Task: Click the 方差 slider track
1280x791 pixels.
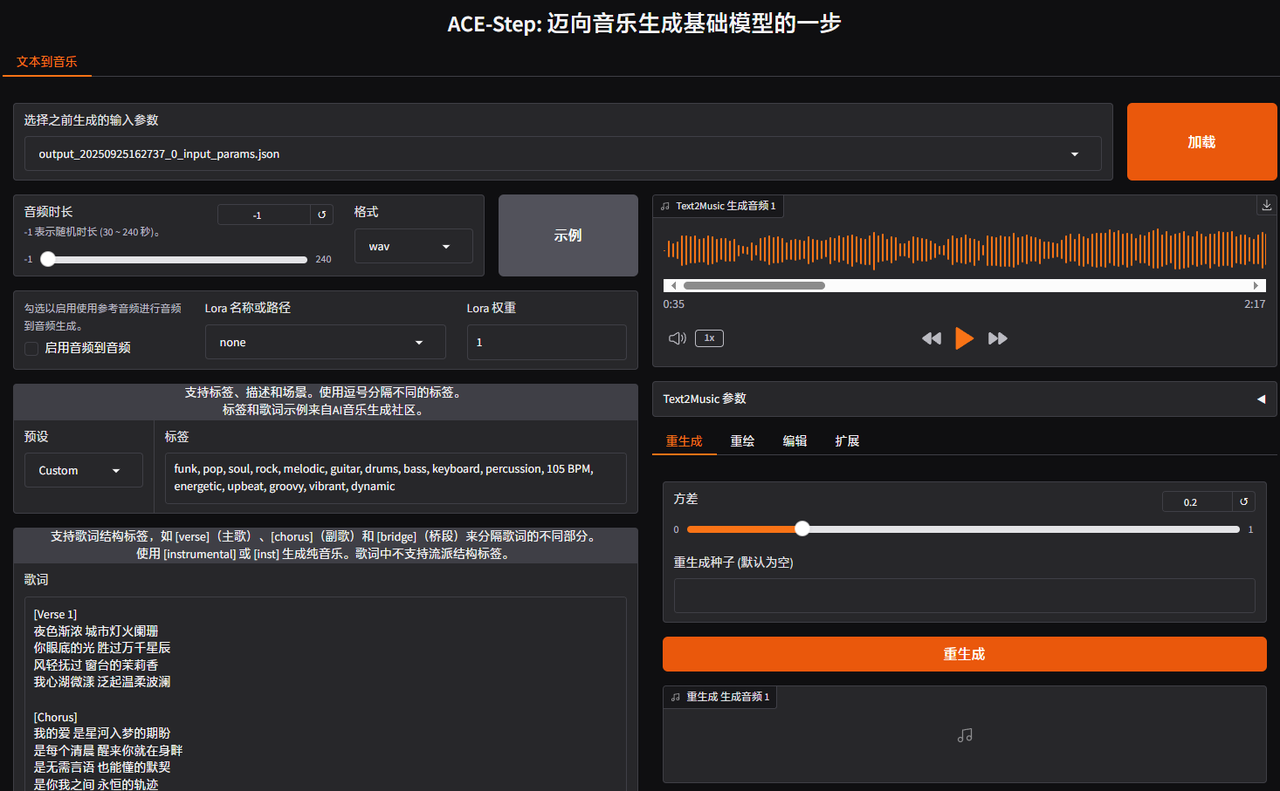Action: click(x=1000, y=529)
